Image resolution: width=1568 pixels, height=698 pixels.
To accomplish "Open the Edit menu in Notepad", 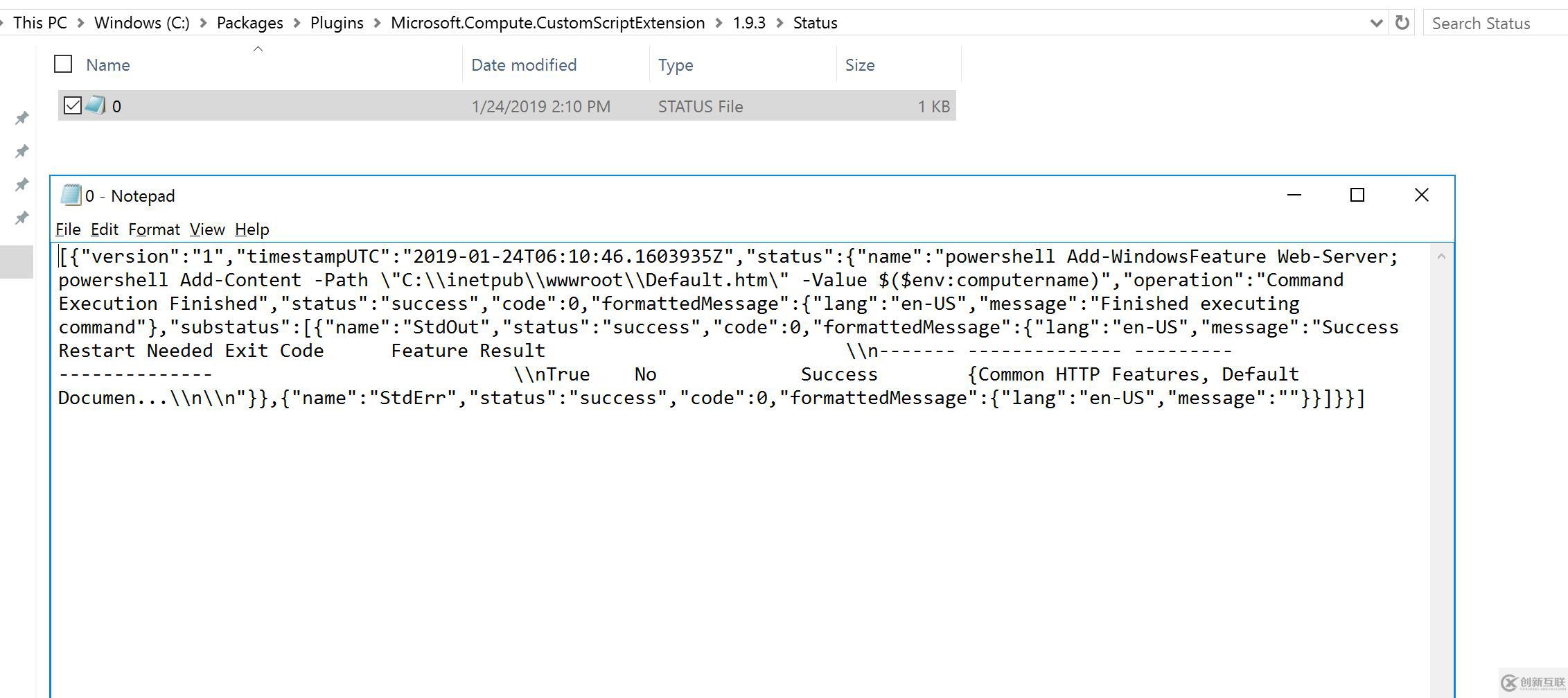I will [x=105, y=229].
